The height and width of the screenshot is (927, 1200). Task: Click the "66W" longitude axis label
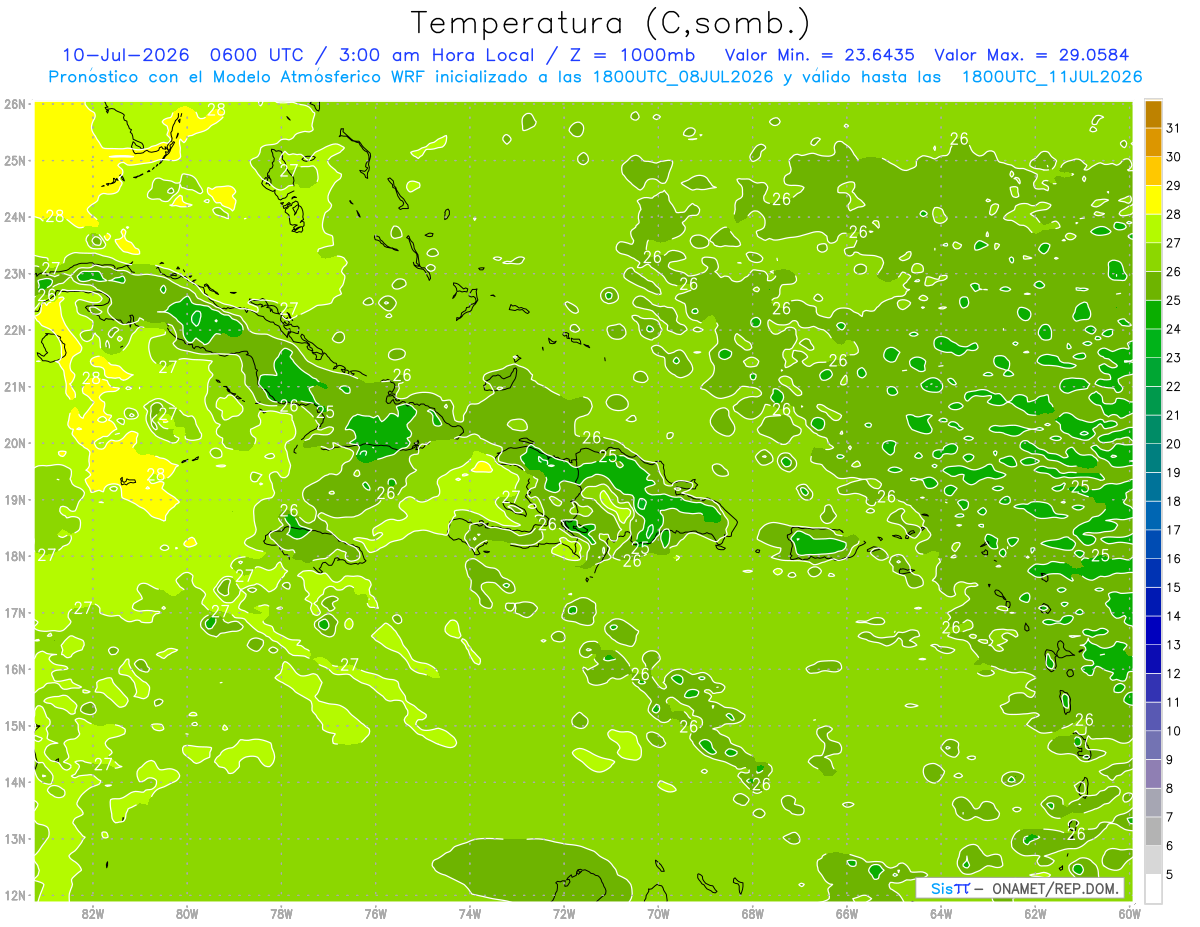click(847, 913)
